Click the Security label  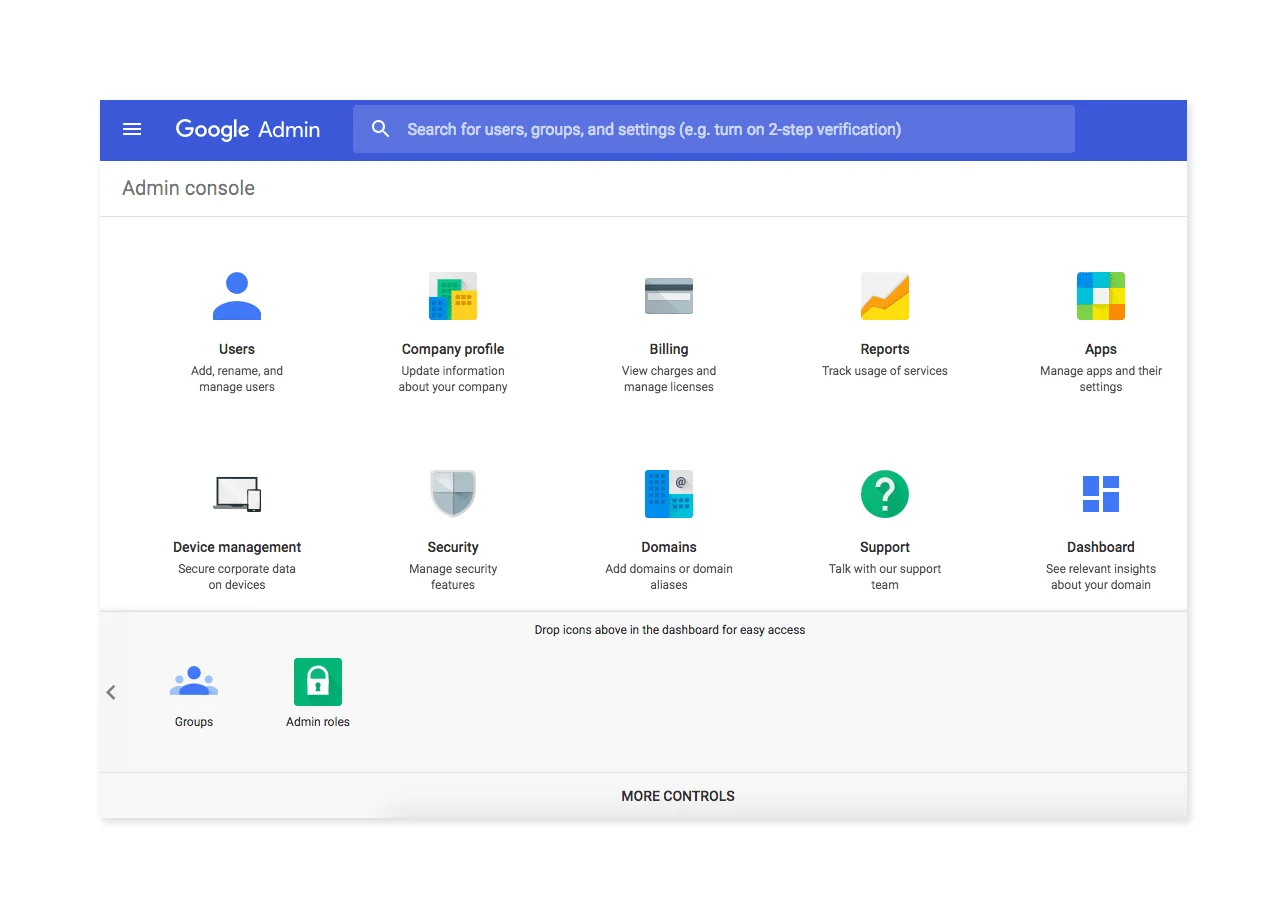[453, 547]
